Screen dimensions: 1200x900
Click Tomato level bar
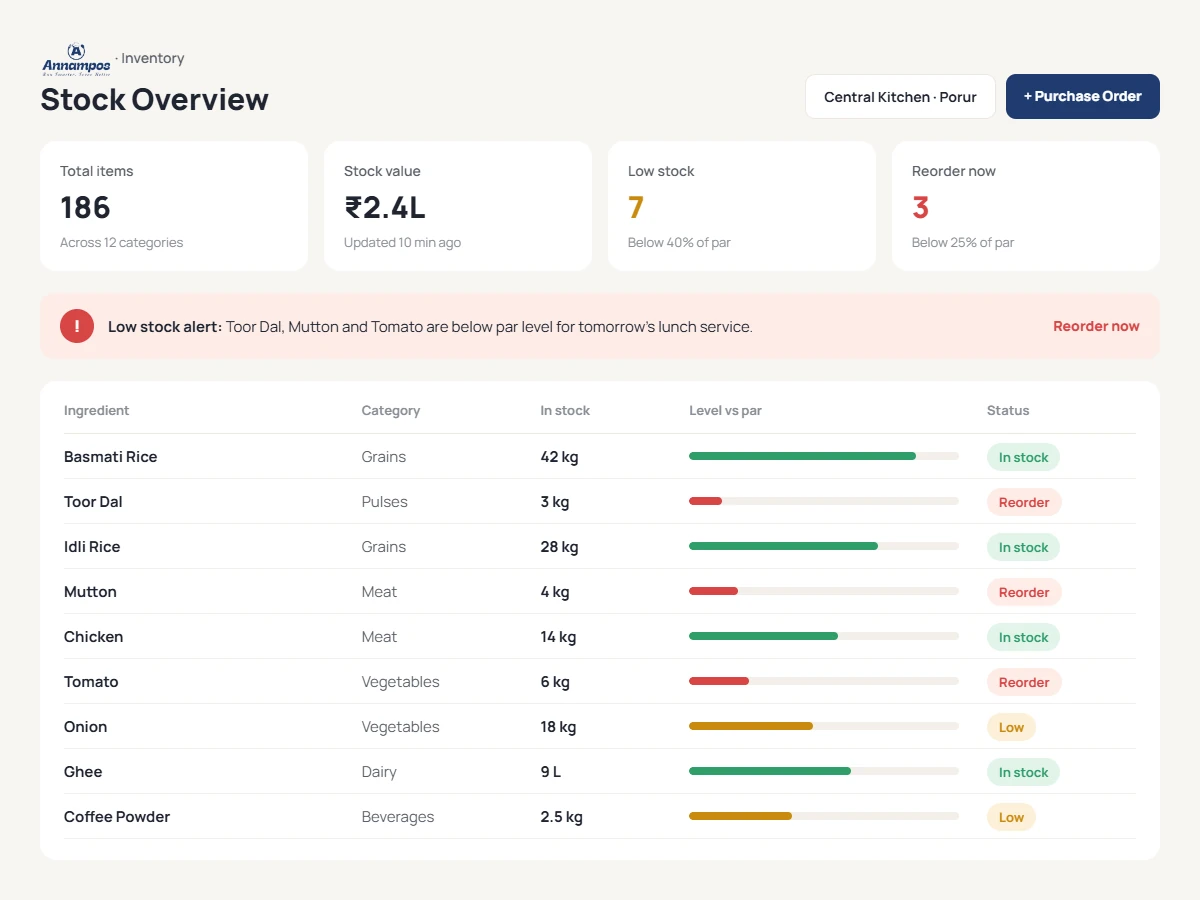(824, 681)
